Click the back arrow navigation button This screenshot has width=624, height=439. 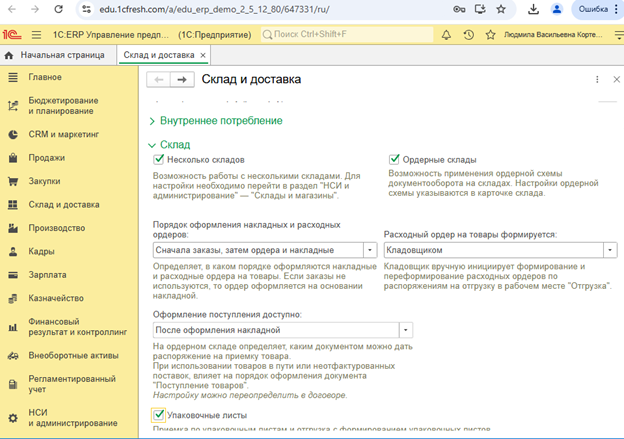pos(158,80)
